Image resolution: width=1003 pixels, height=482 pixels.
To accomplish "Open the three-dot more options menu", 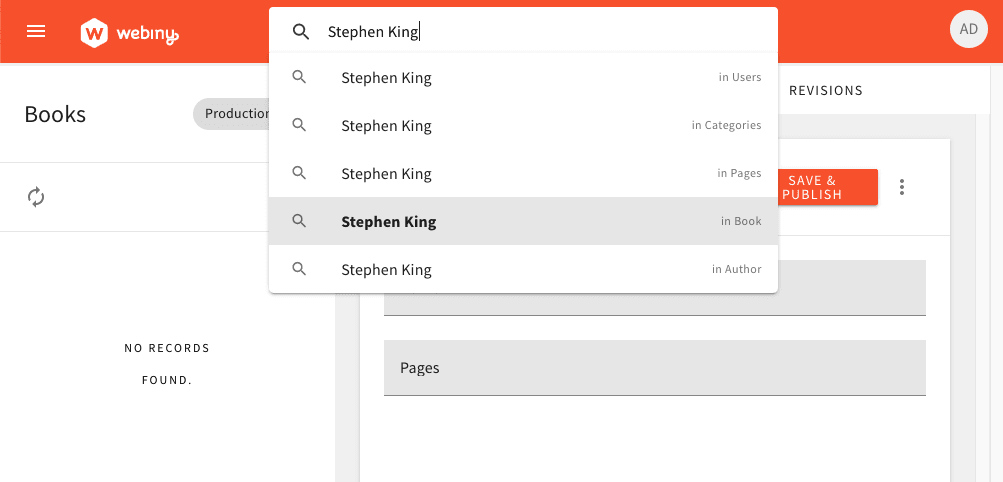I will 902,187.
